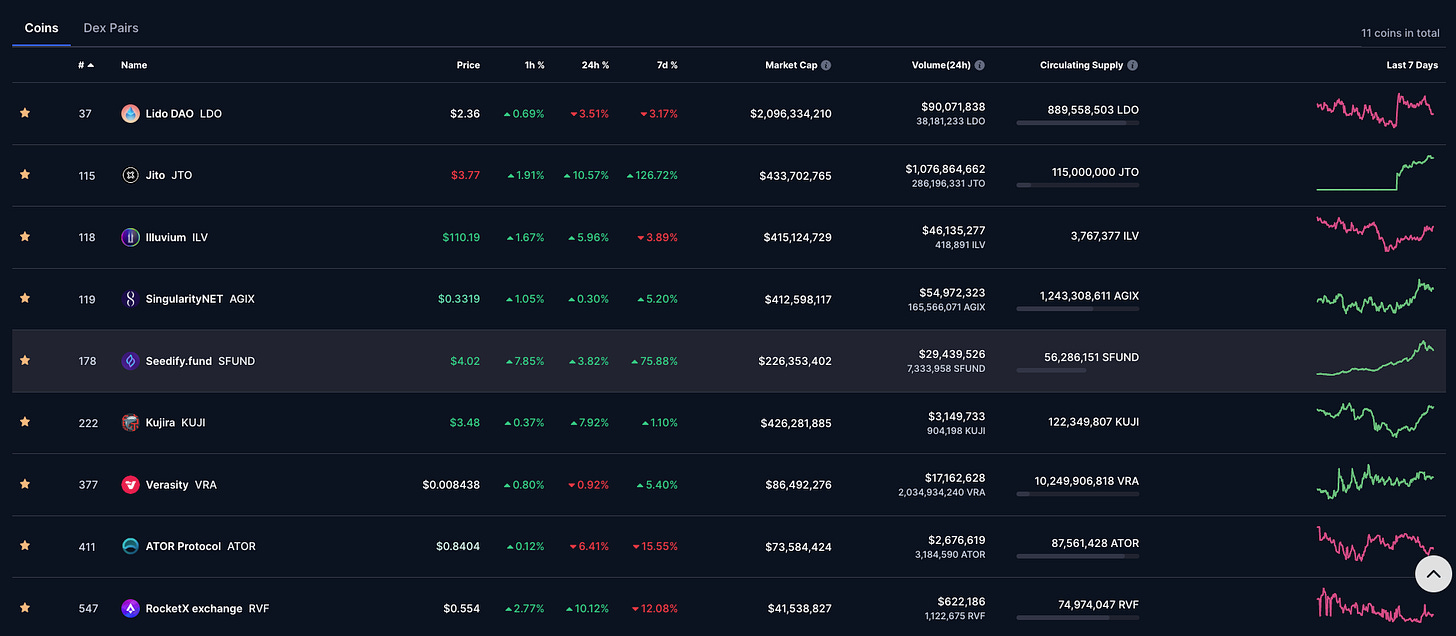Click Lido DAO market cap $2,096,334,210
The width and height of the screenshot is (1456, 636).
pyautogui.click(x=791, y=114)
